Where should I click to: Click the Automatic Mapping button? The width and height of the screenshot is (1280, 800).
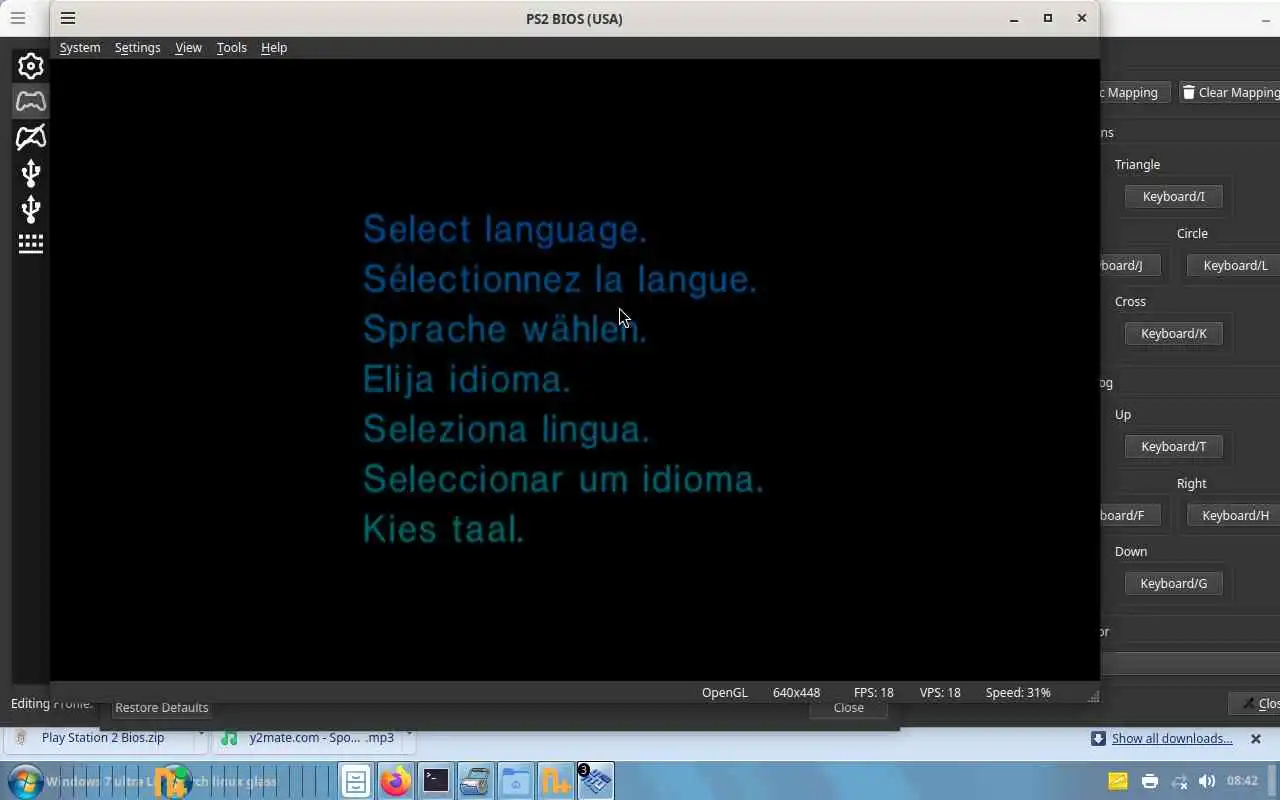[1135, 92]
